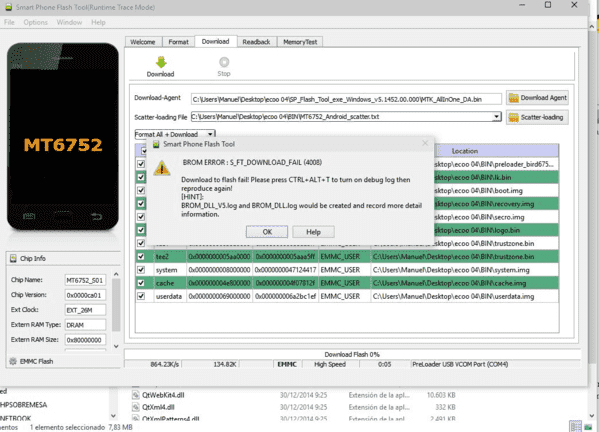Open the Help menu
Screen dimensions: 599x432
pyautogui.click(x=98, y=22)
